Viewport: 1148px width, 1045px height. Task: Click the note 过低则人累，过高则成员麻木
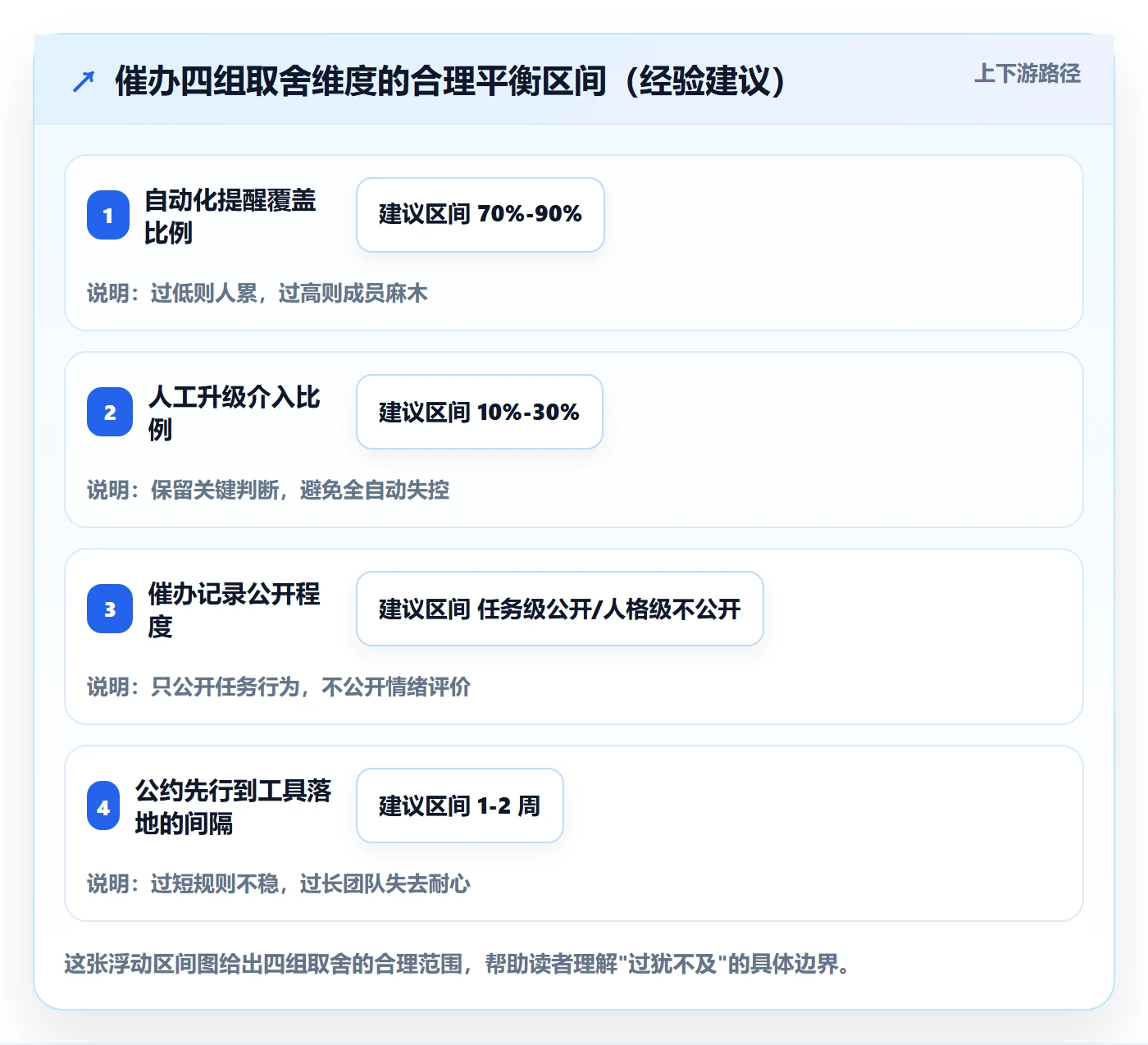[257, 293]
